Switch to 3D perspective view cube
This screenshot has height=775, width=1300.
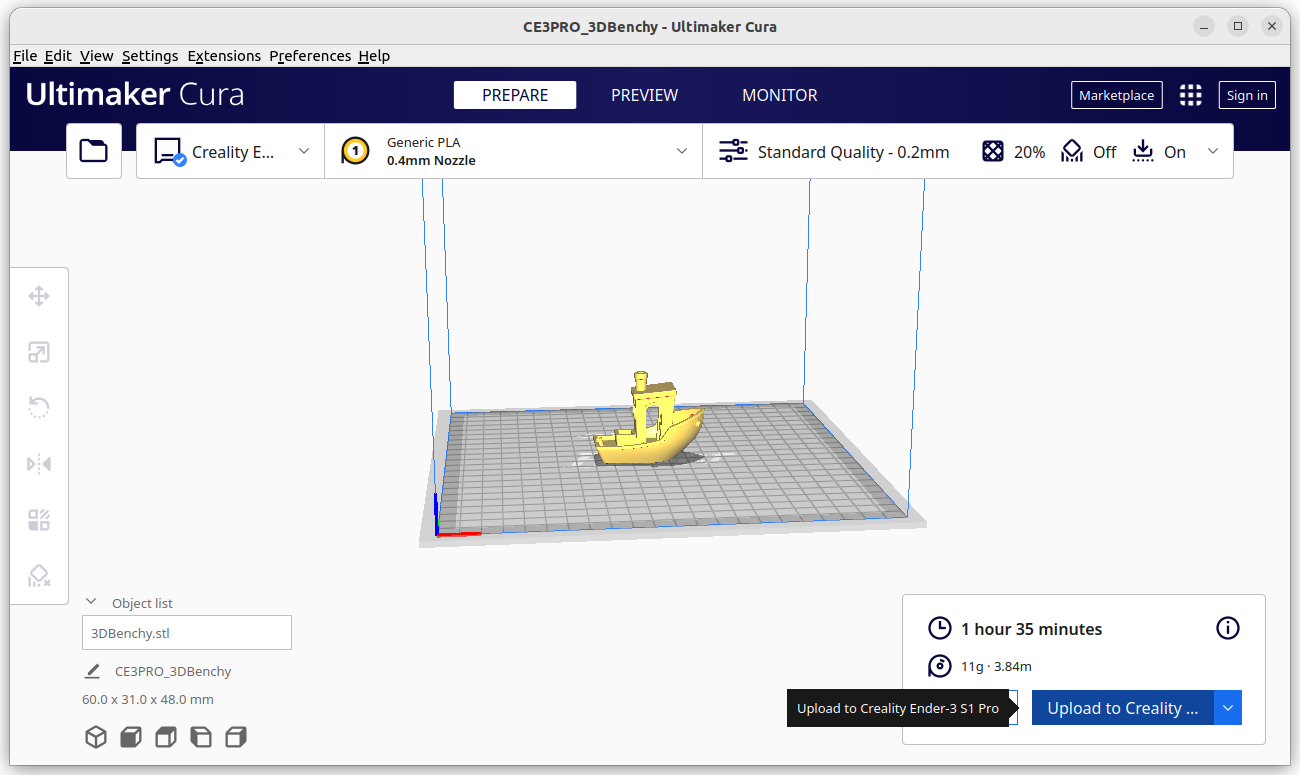click(95, 738)
